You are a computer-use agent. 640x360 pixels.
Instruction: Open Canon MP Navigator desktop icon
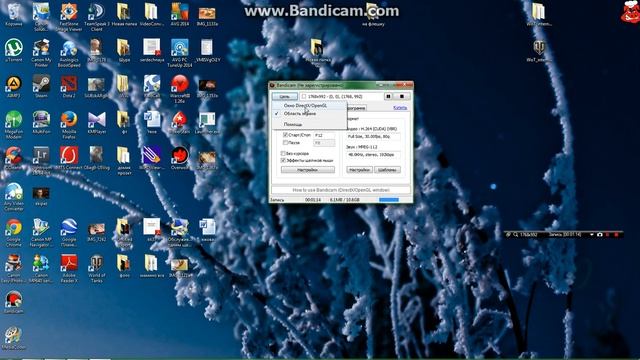pos(41,233)
